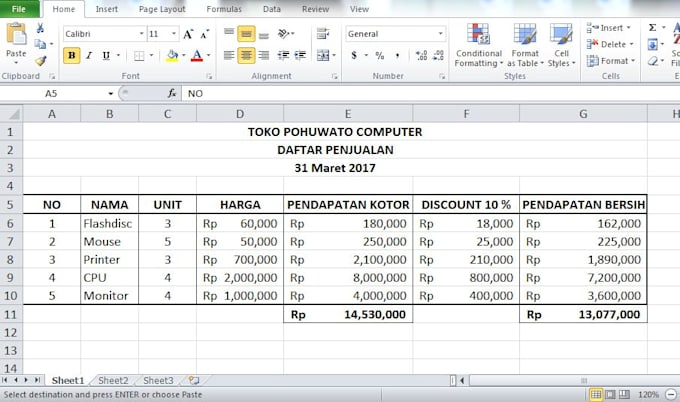Apply cell Borders button

(x=139, y=56)
